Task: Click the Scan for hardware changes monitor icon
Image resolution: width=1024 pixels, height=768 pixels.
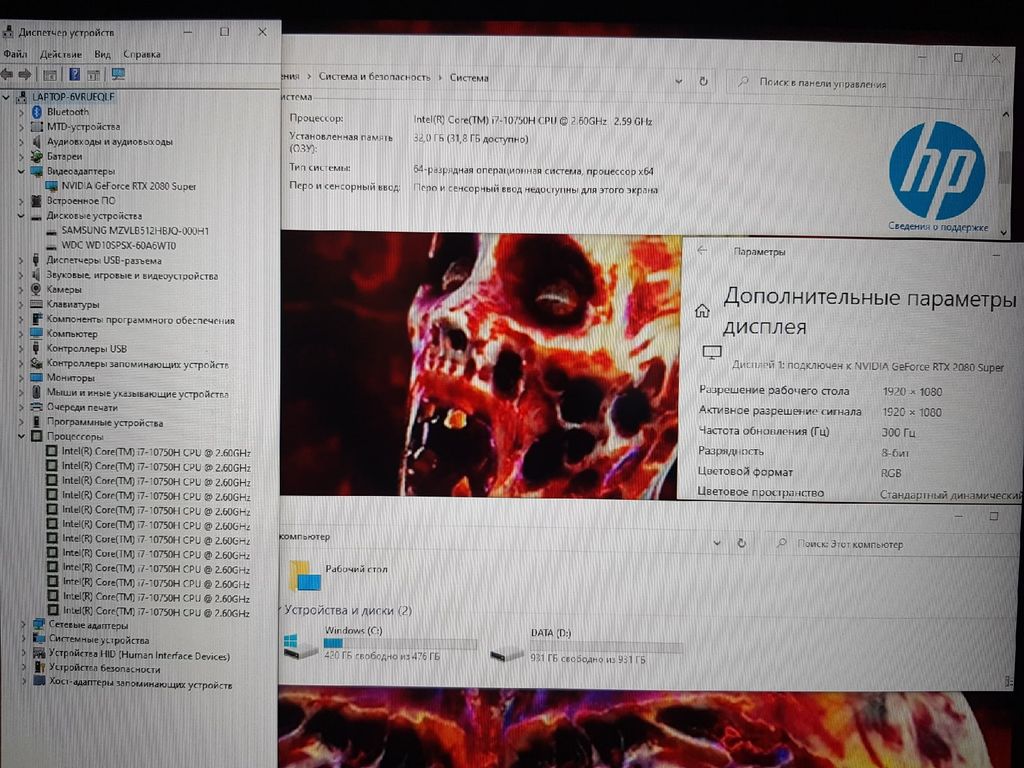Action: (x=118, y=75)
